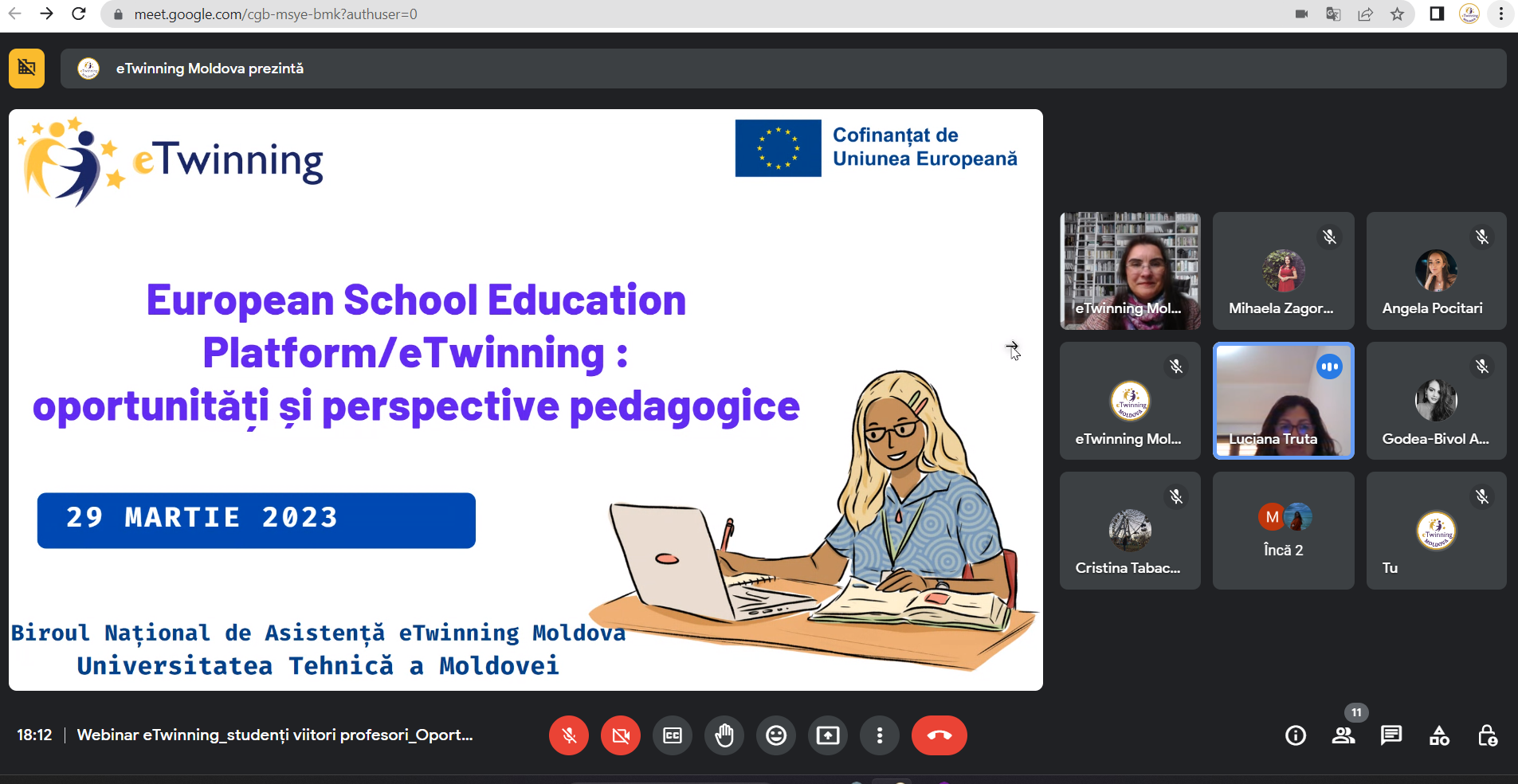Click Godea-Bivol's muted microphone icon

1482,367
